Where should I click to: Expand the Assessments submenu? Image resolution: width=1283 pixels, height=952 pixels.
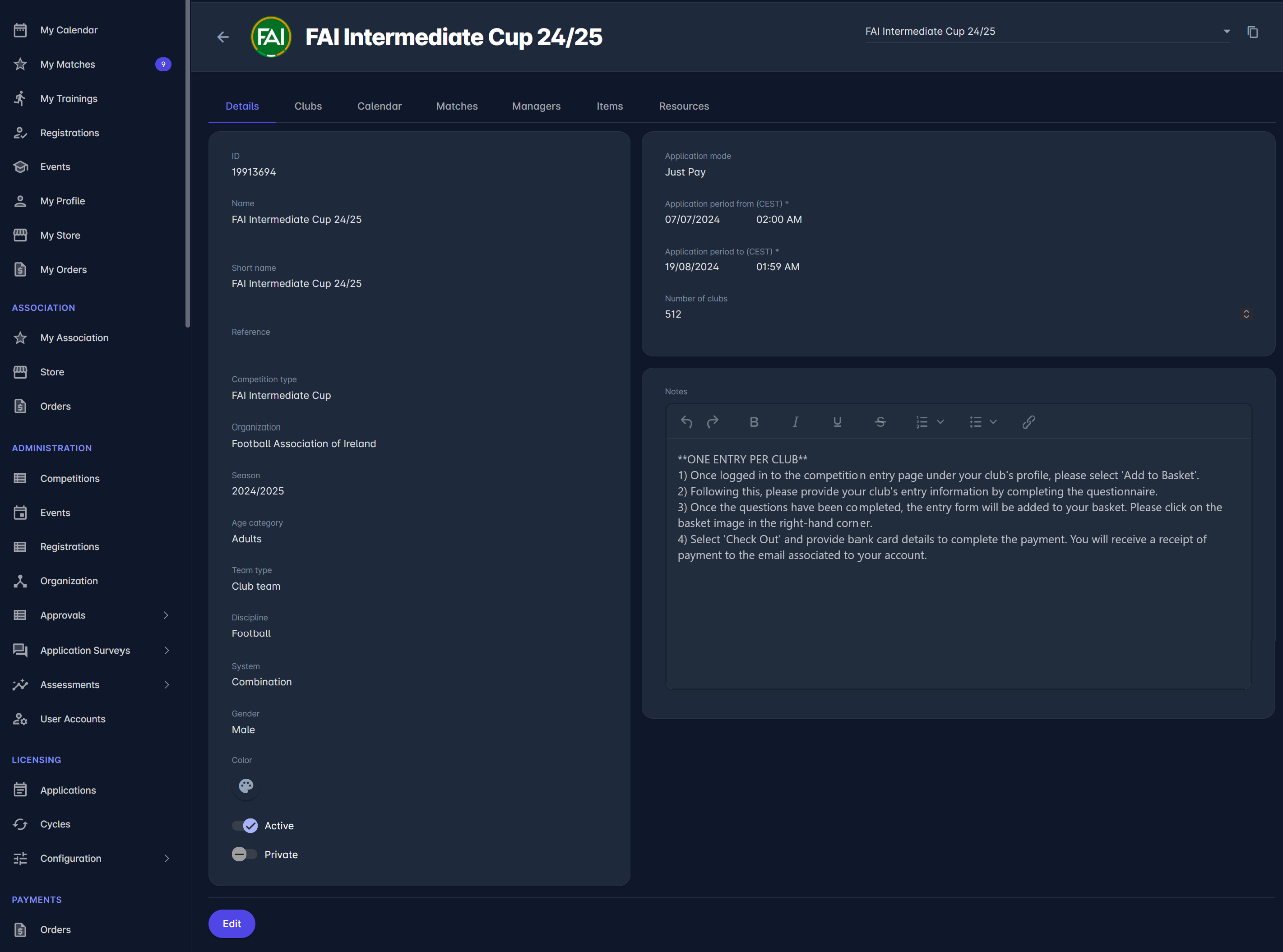point(166,684)
